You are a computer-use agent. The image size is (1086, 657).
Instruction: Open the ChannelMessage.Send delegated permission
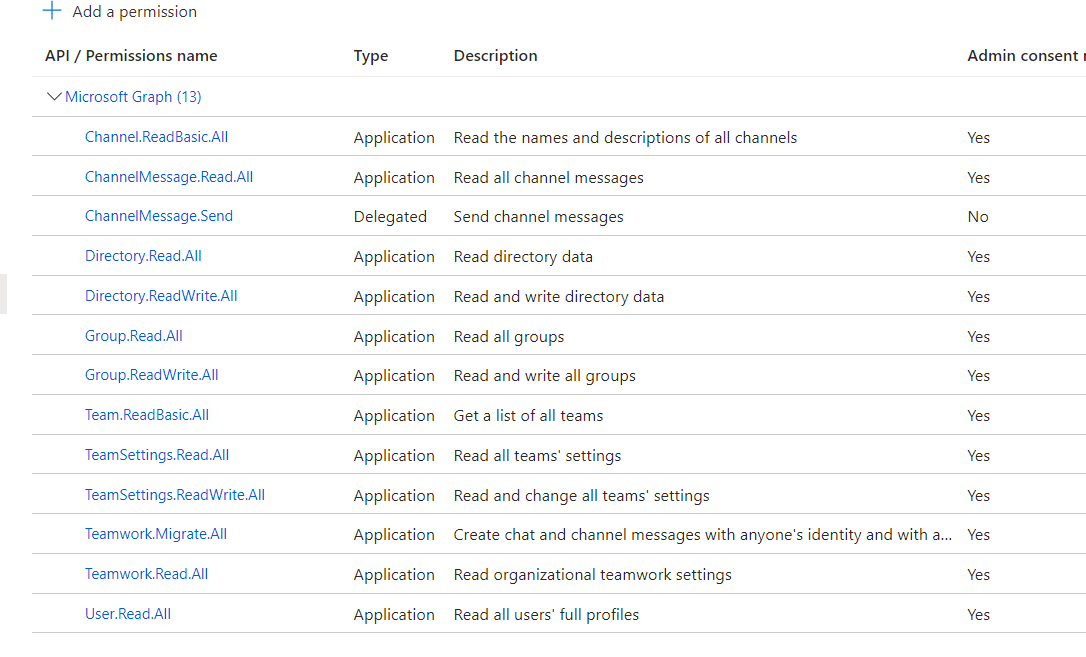[158, 215]
